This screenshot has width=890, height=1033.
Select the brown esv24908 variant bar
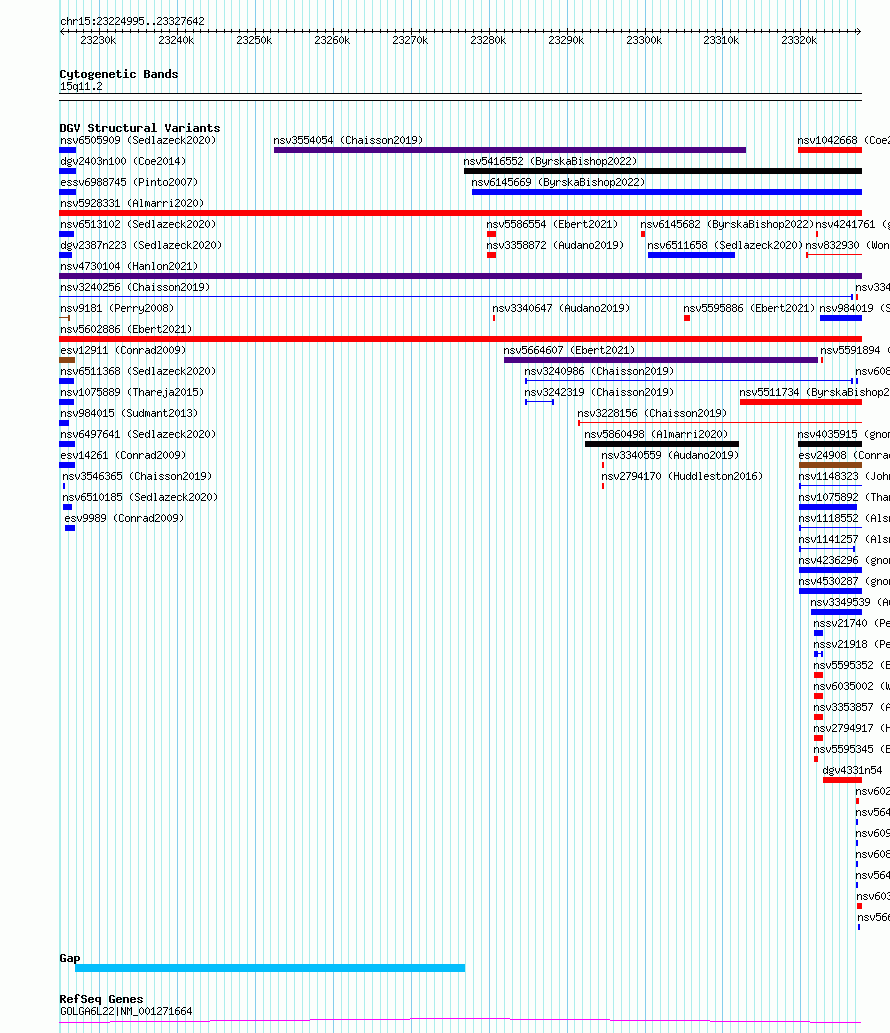(830, 465)
